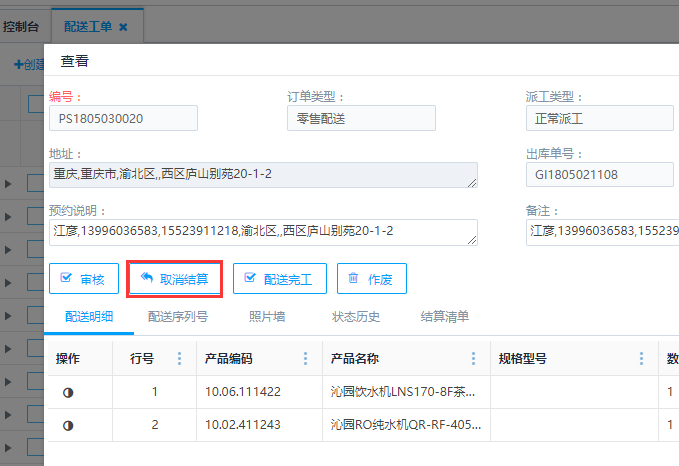Select the 状态历史 tab

coord(356,317)
